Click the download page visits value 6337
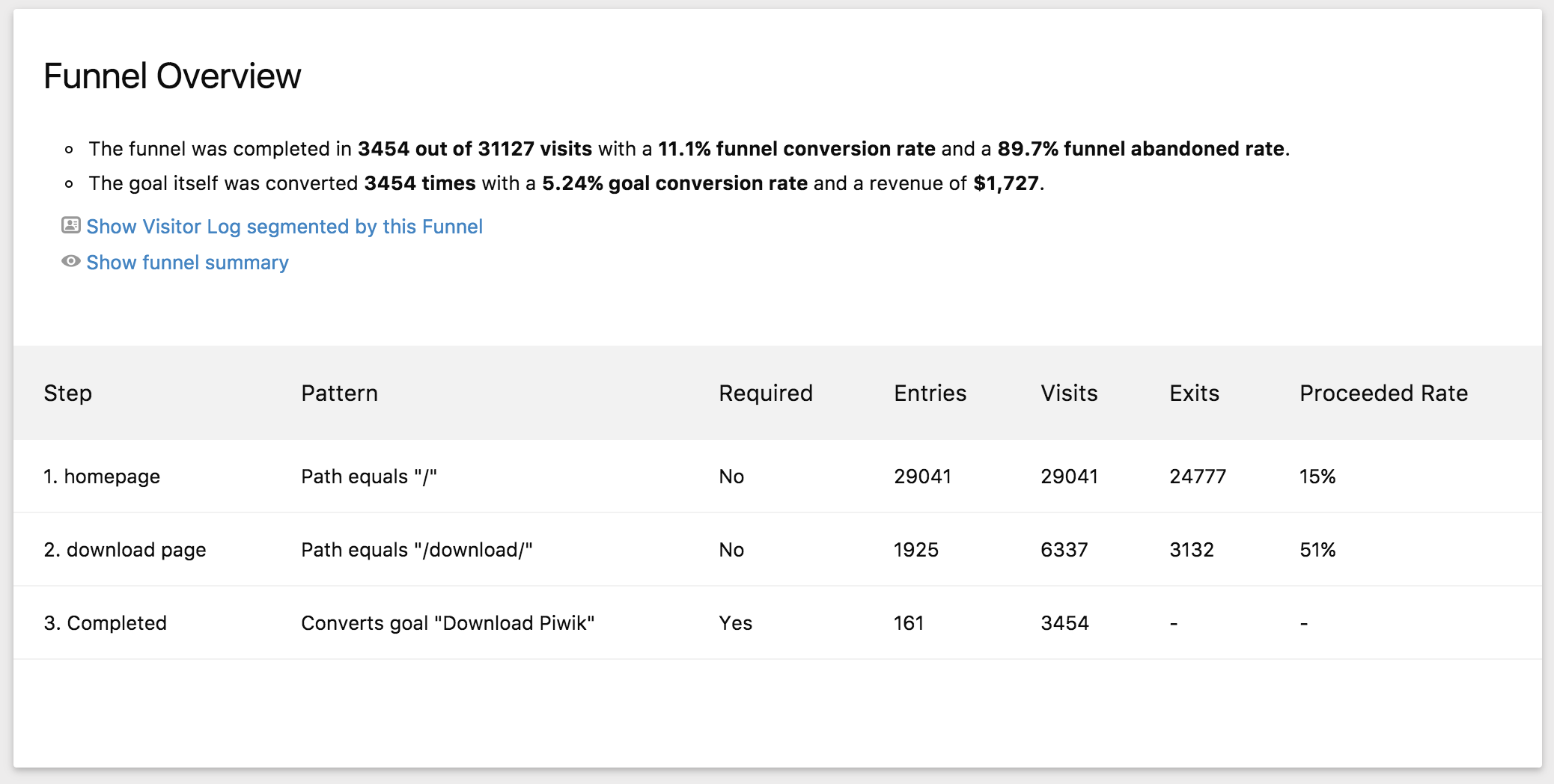Viewport: 1554px width, 784px height. [x=1064, y=550]
